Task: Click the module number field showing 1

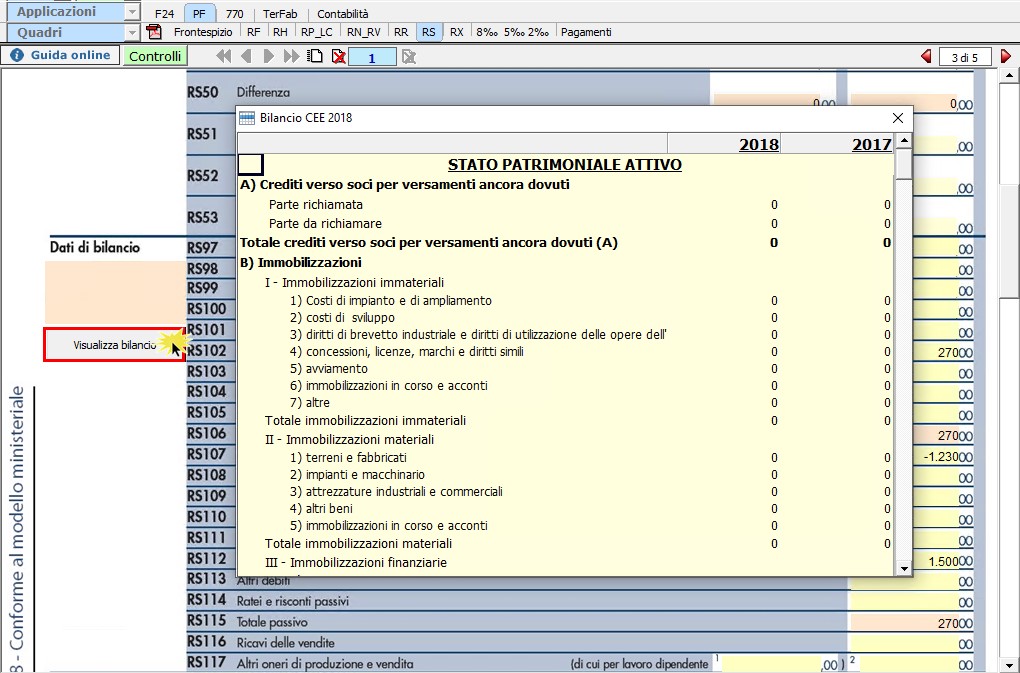Action: [x=372, y=57]
